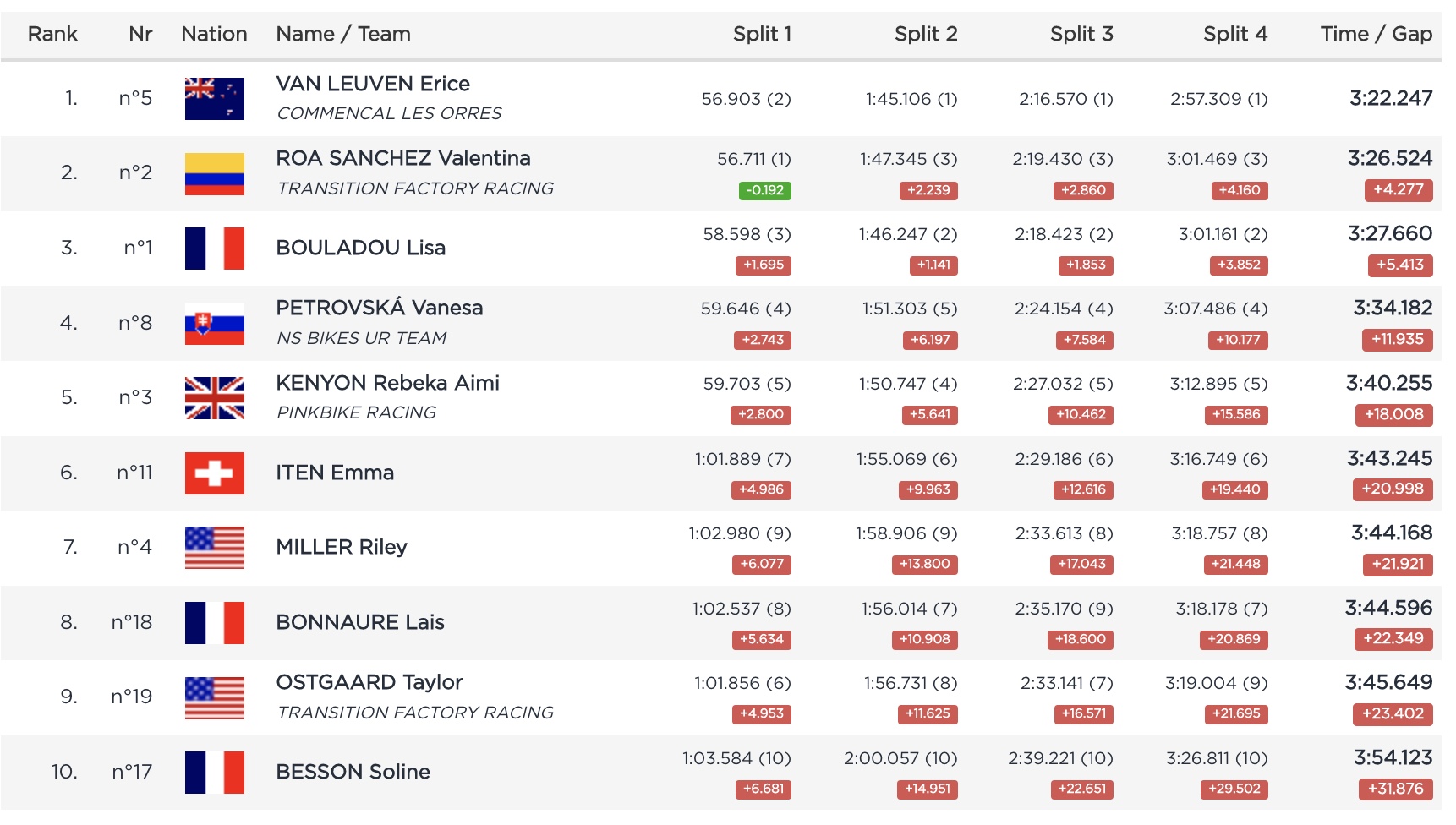Click the United Kingdom flag icon
This screenshot has height=825, width=1456.
click(214, 398)
